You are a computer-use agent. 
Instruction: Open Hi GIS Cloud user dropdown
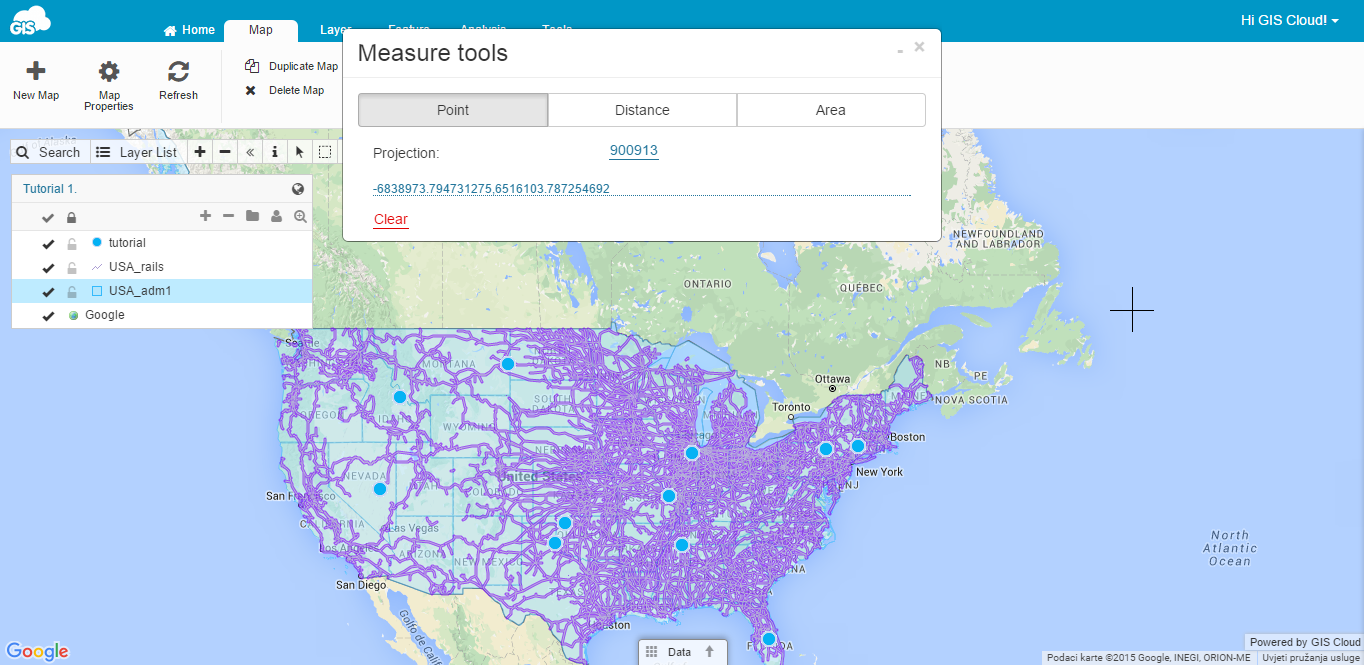[x=1290, y=20]
